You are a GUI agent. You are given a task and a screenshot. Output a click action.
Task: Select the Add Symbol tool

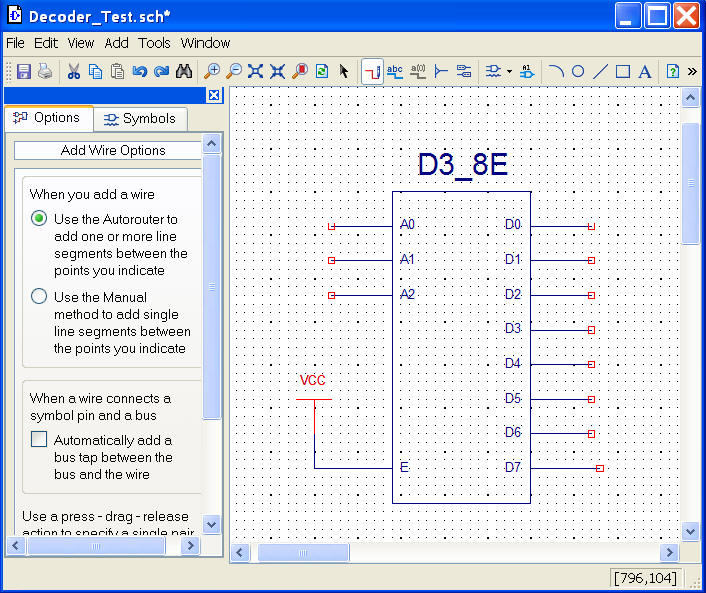[x=493, y=71]
